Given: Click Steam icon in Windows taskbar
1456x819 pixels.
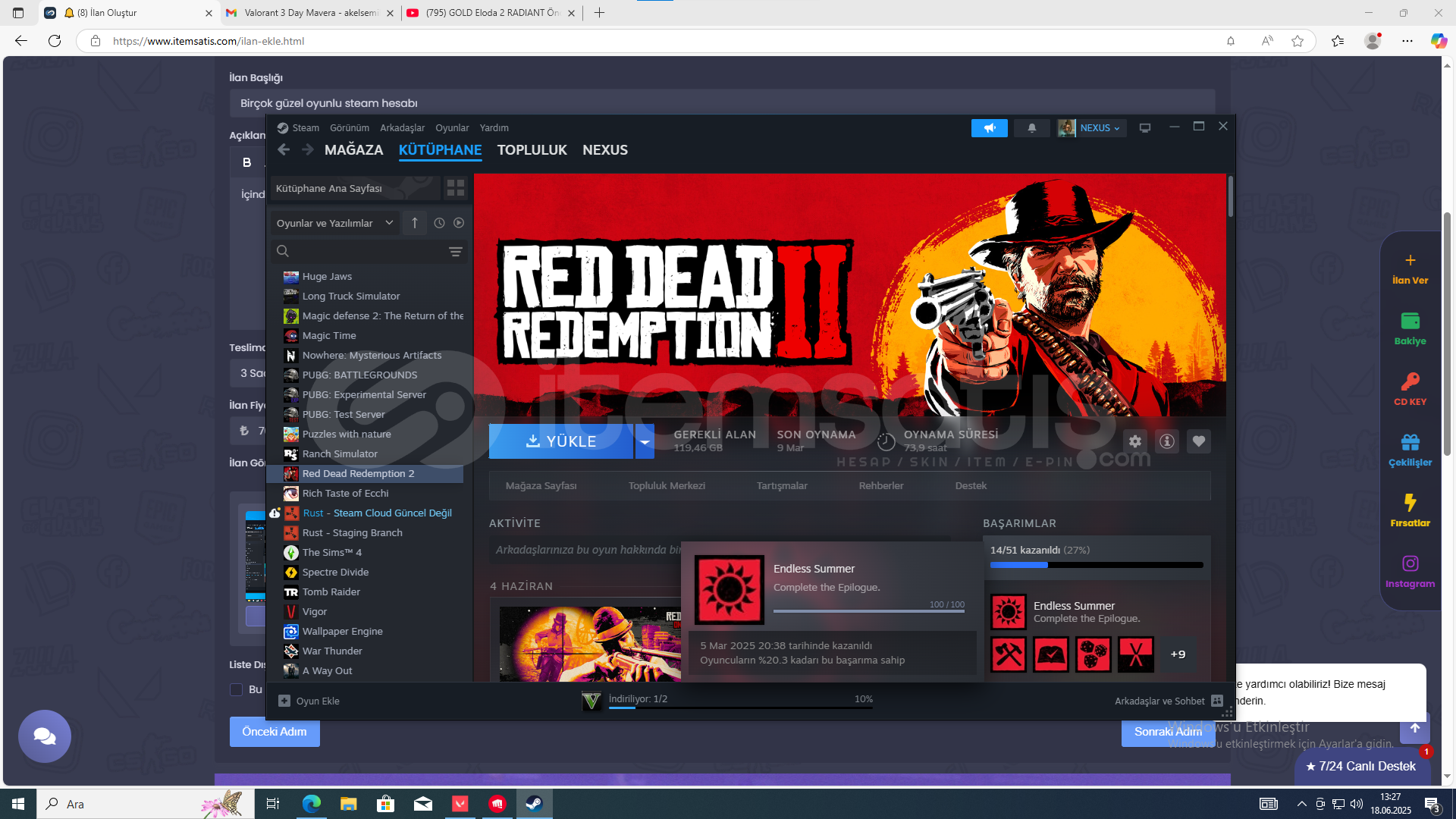Looking at the screenshot, I should click(x=535, y=804).
